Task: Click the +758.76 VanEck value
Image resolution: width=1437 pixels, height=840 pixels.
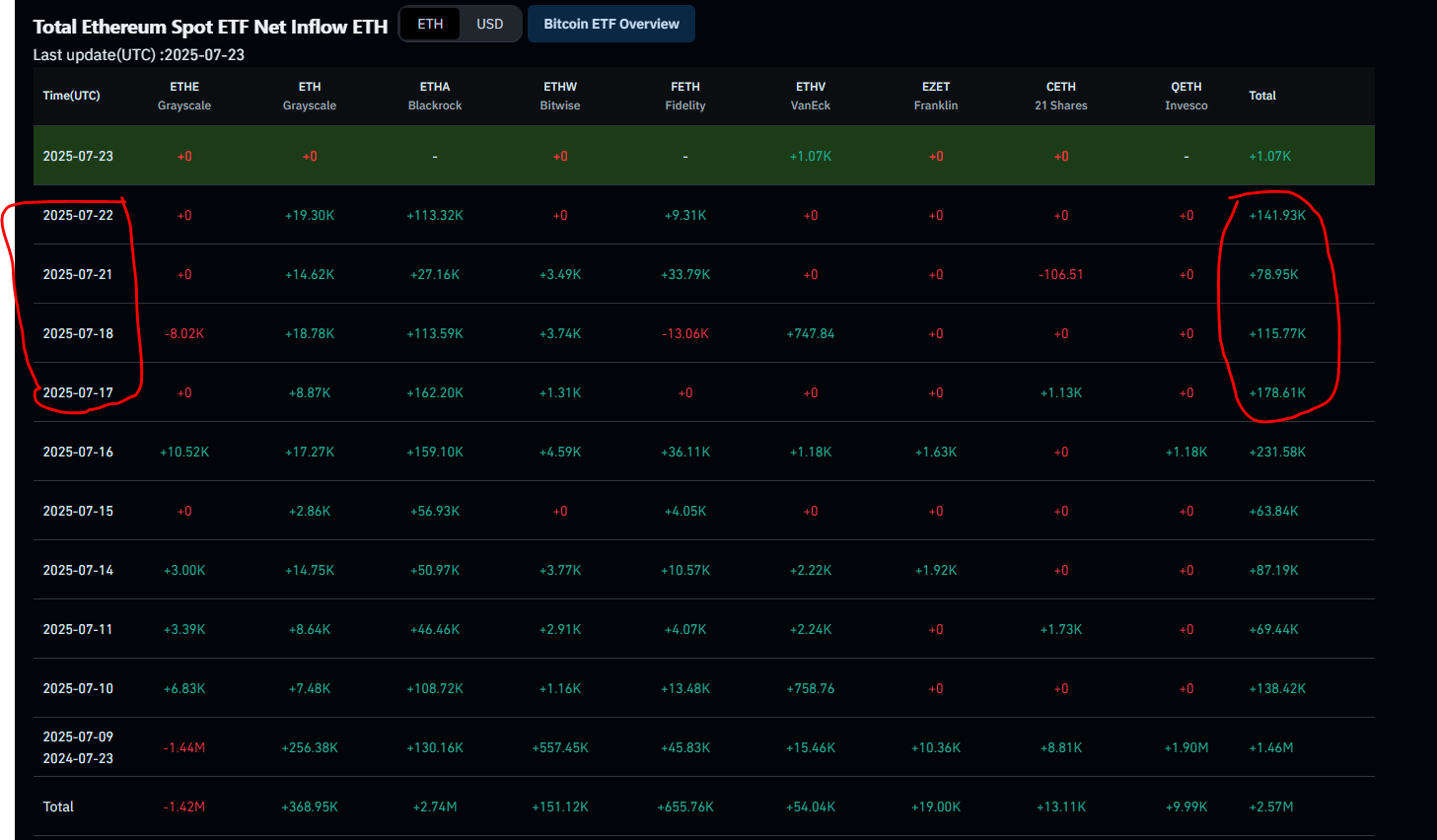Action: click(x=811, y=688)
